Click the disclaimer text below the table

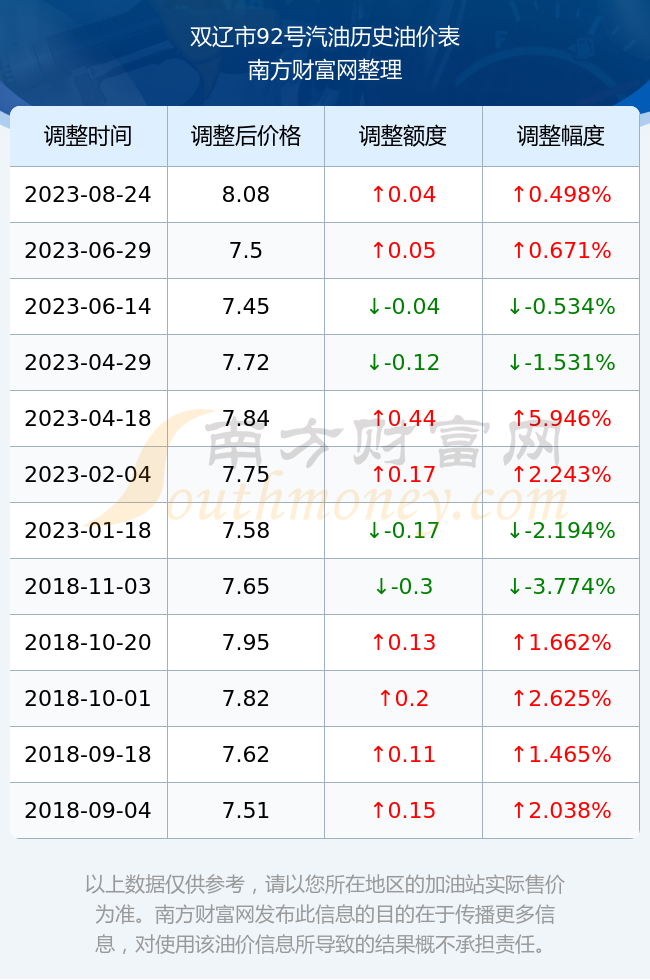(x=325, y=914)
